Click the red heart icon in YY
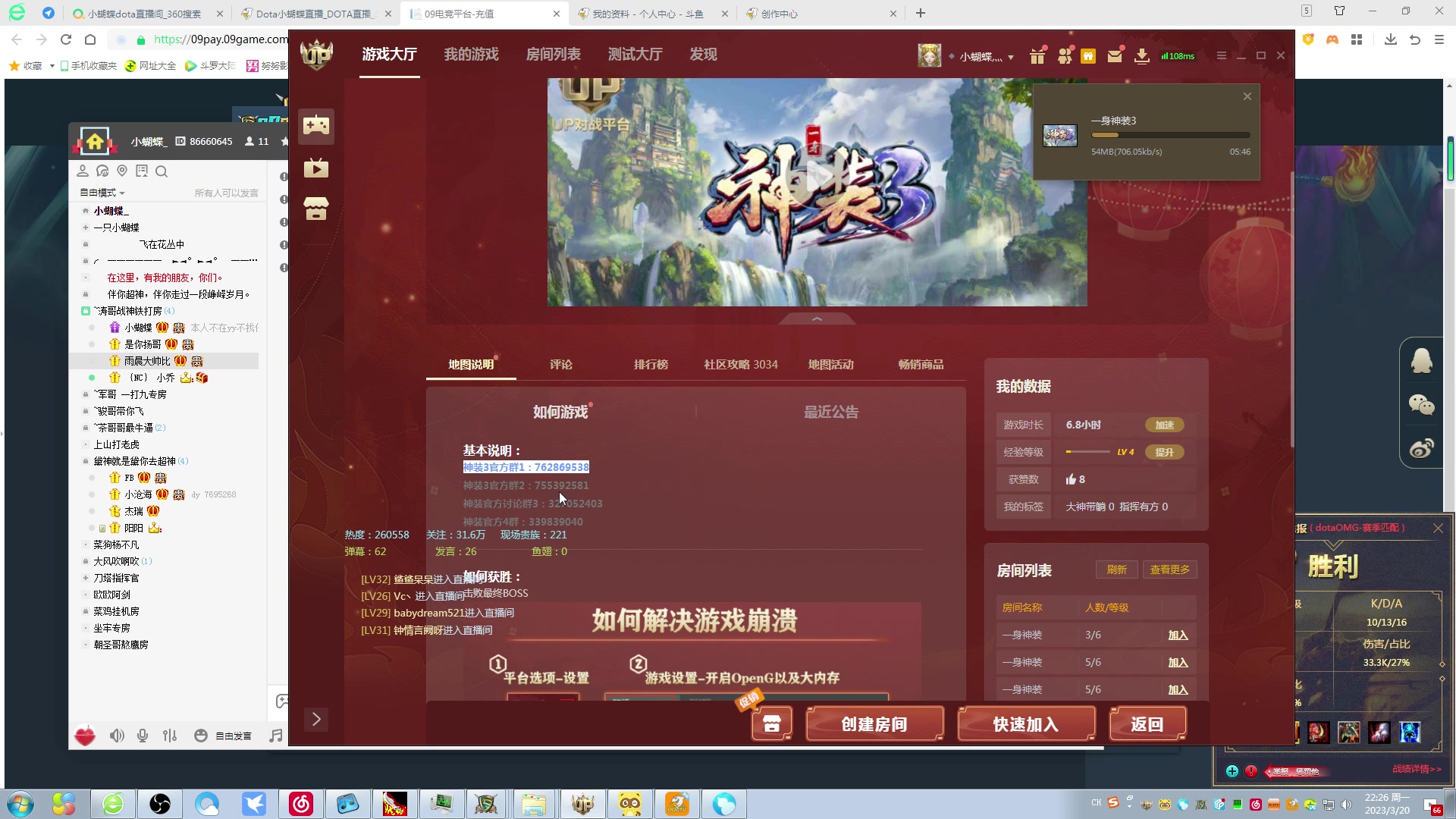Viewport: 1456px width, 819px height. coord(85,736)
